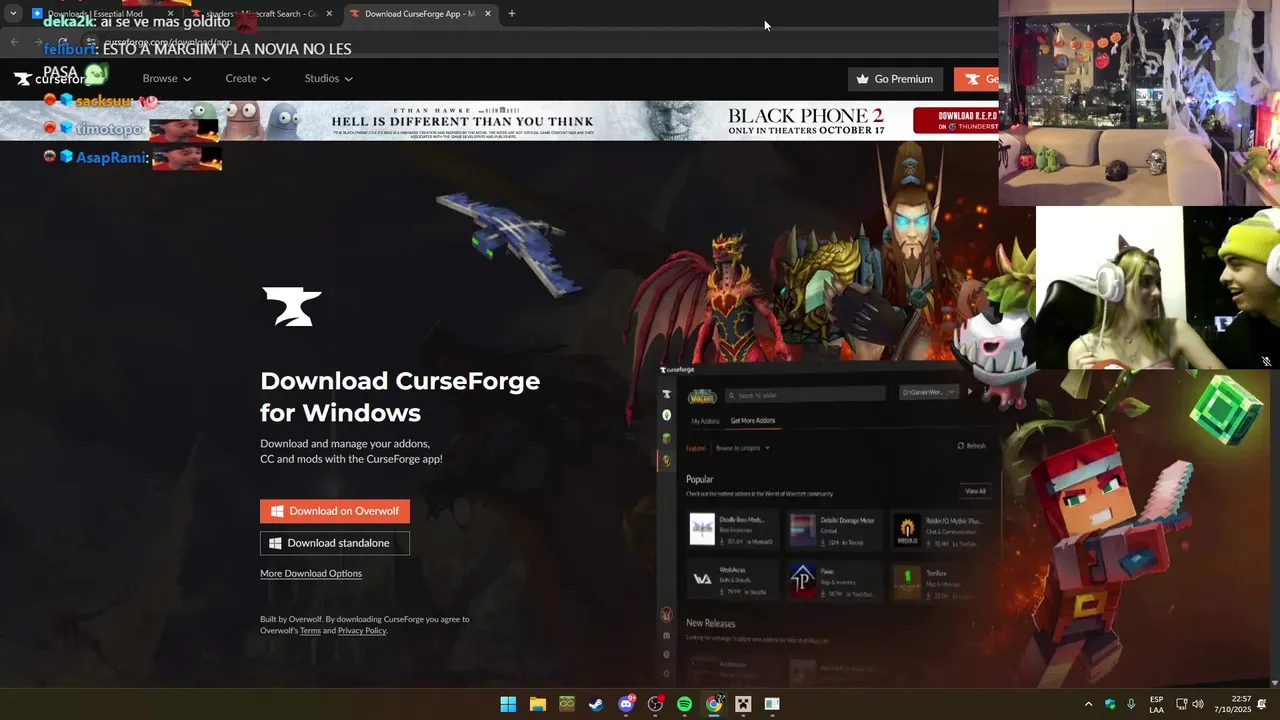Expand the Browse menu
Screen dimensions: 1280x720
[166, 78]
